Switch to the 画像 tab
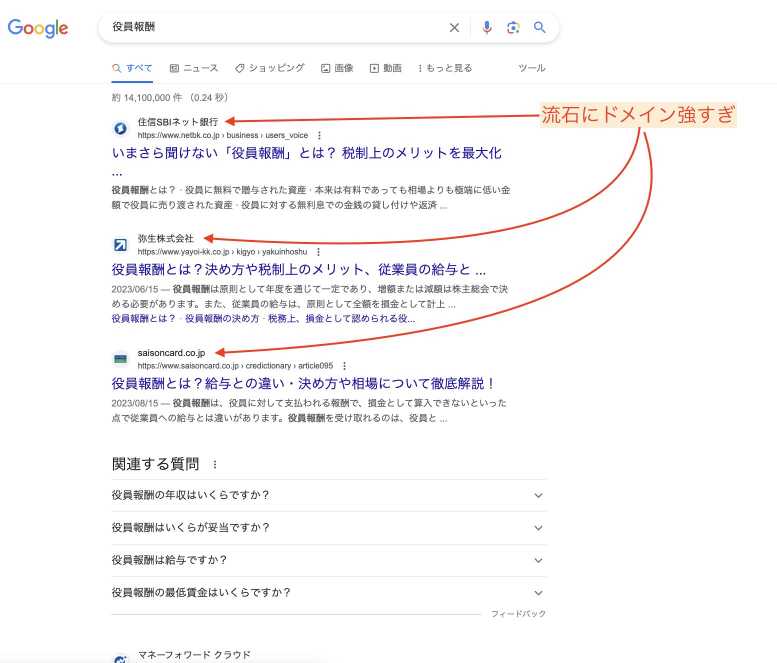777x663 pixels. (x=337, y=68)
